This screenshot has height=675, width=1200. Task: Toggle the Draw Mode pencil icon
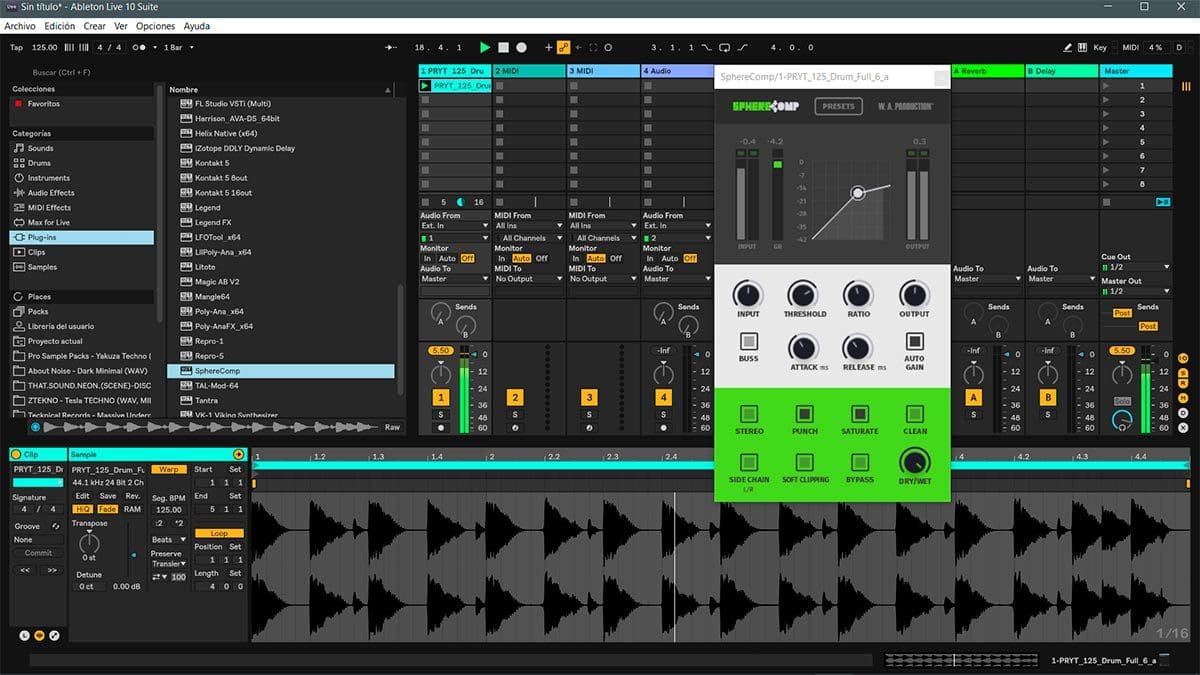[x=1068, y=47]
